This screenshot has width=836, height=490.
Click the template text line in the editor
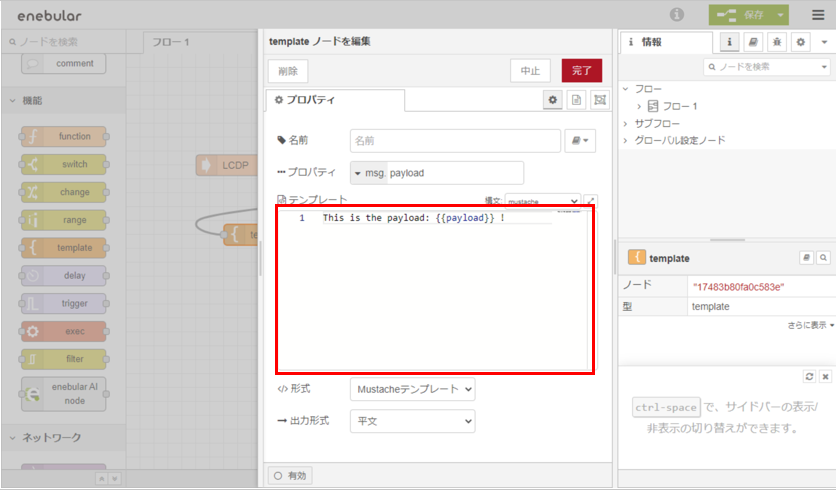click(413, 218)
